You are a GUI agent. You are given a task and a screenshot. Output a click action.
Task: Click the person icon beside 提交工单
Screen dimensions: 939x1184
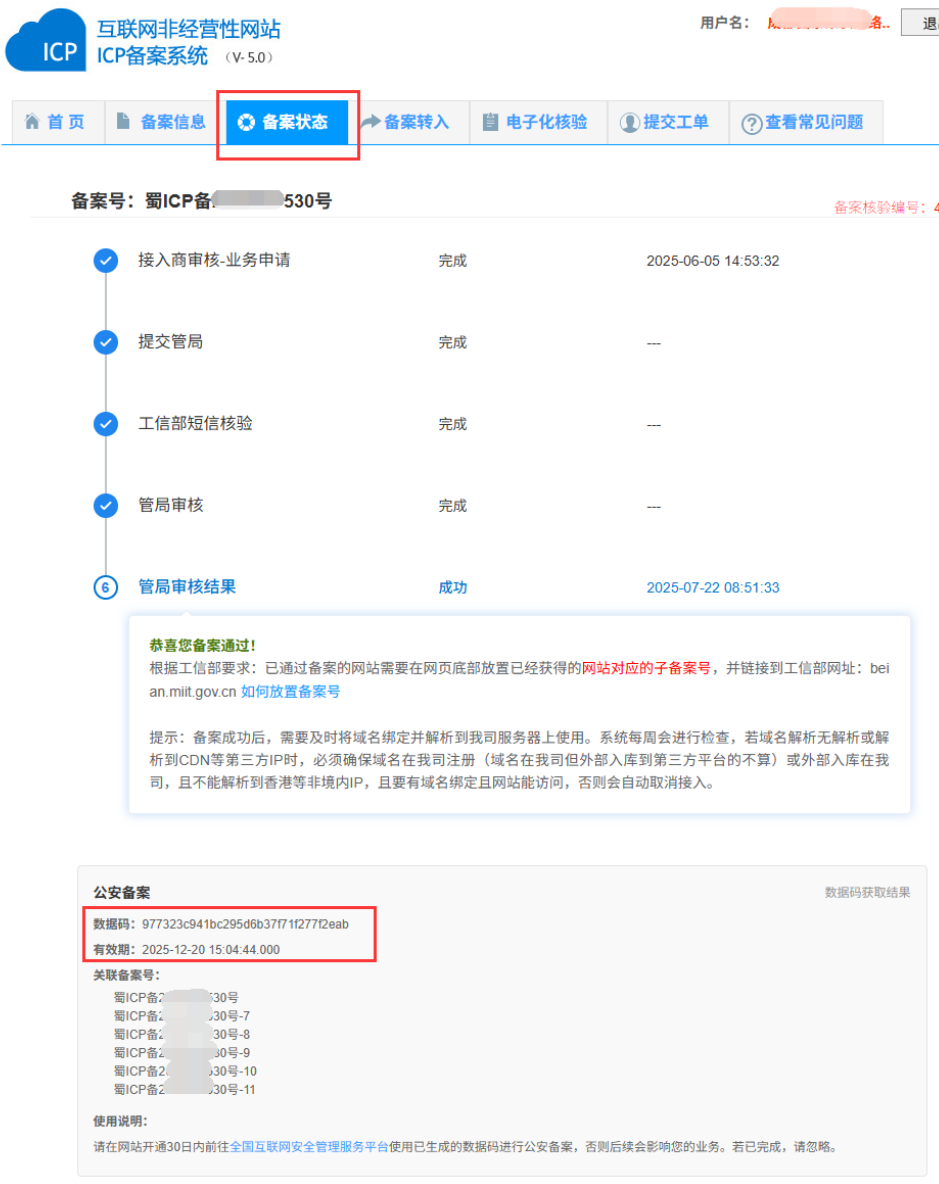point(629,123)
